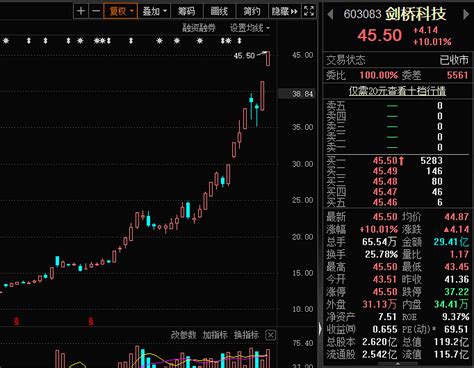Click ROE value 9.37%

click(456, 317)
